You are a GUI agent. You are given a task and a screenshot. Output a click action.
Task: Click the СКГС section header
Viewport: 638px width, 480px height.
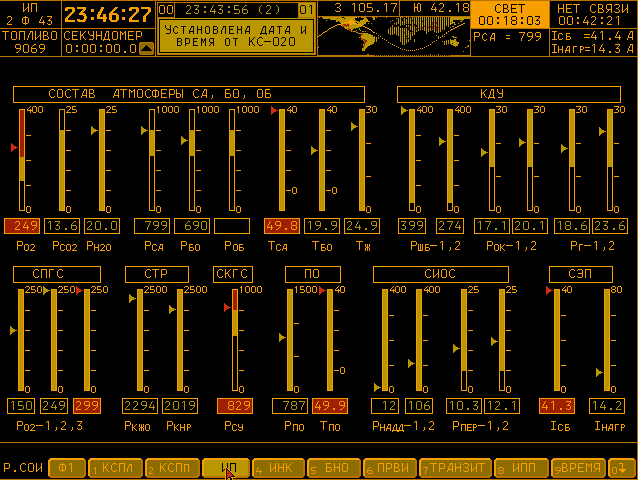click(x=233, y=274)
